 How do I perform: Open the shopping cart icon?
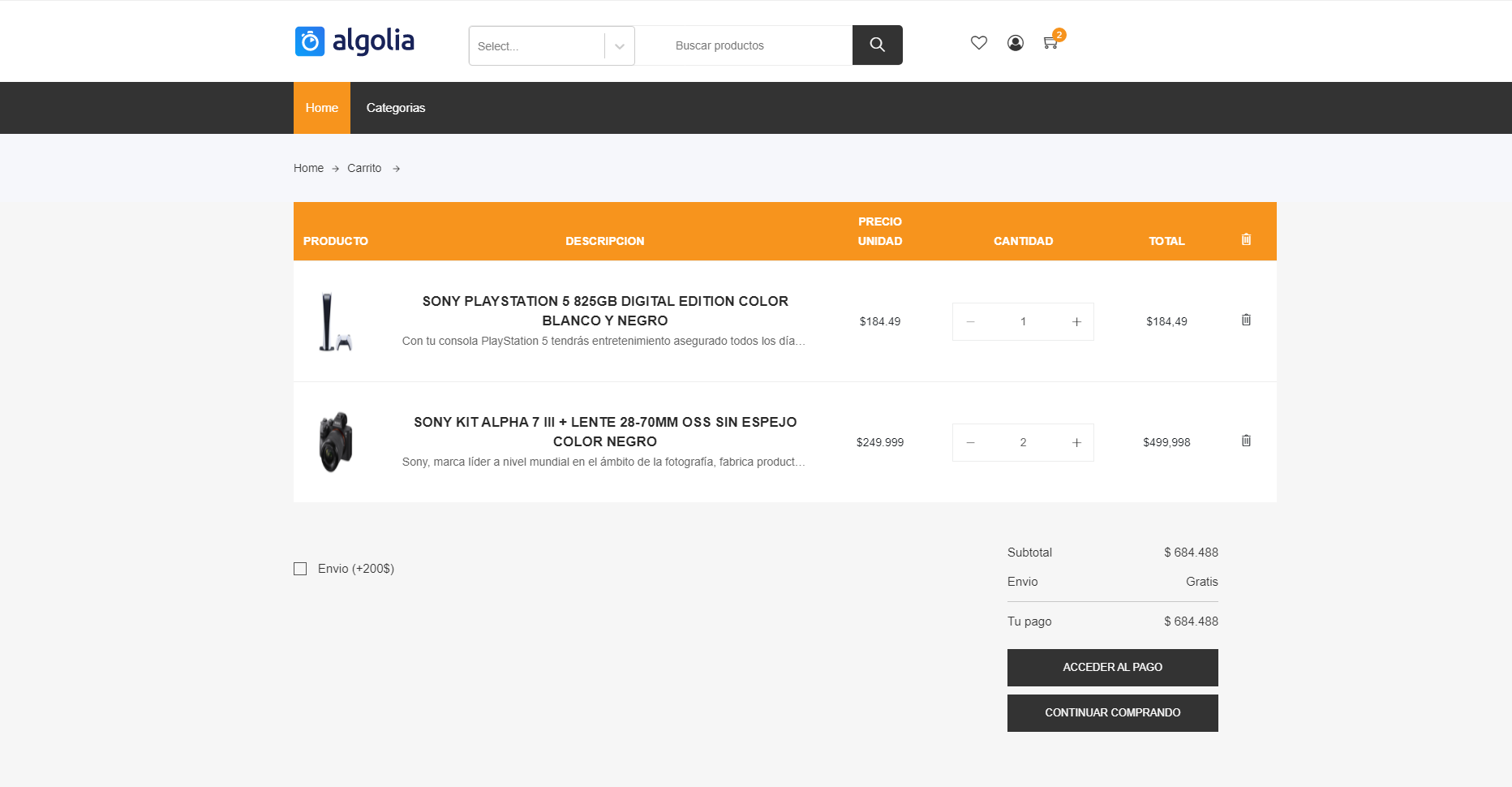pos(1050,43)
